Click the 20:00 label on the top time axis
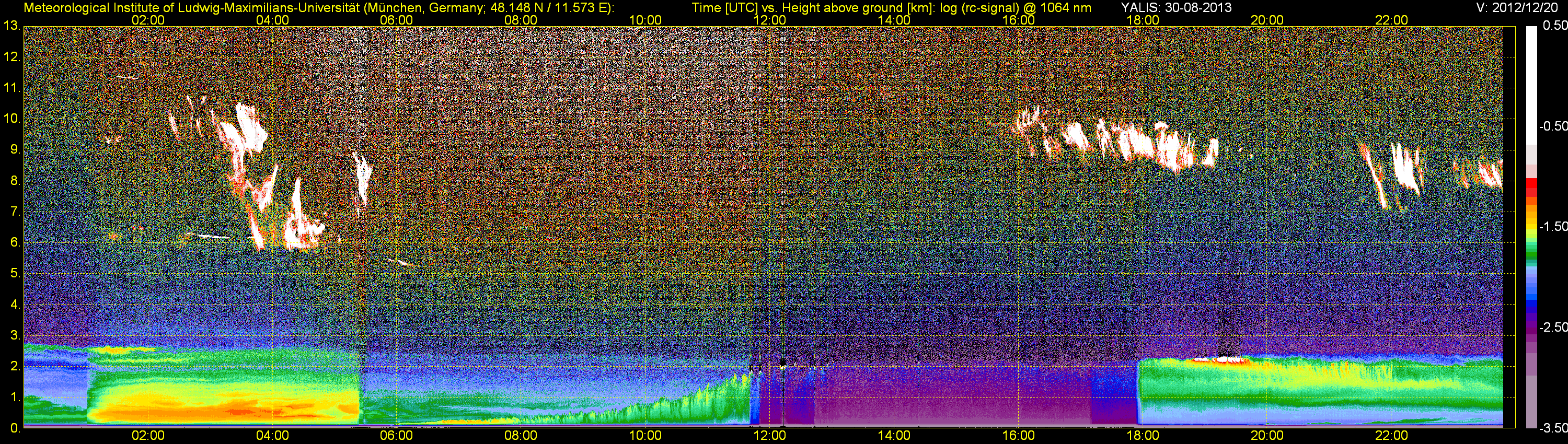The width and height of the screenshot is (1568, 444). pos(1267,20)
